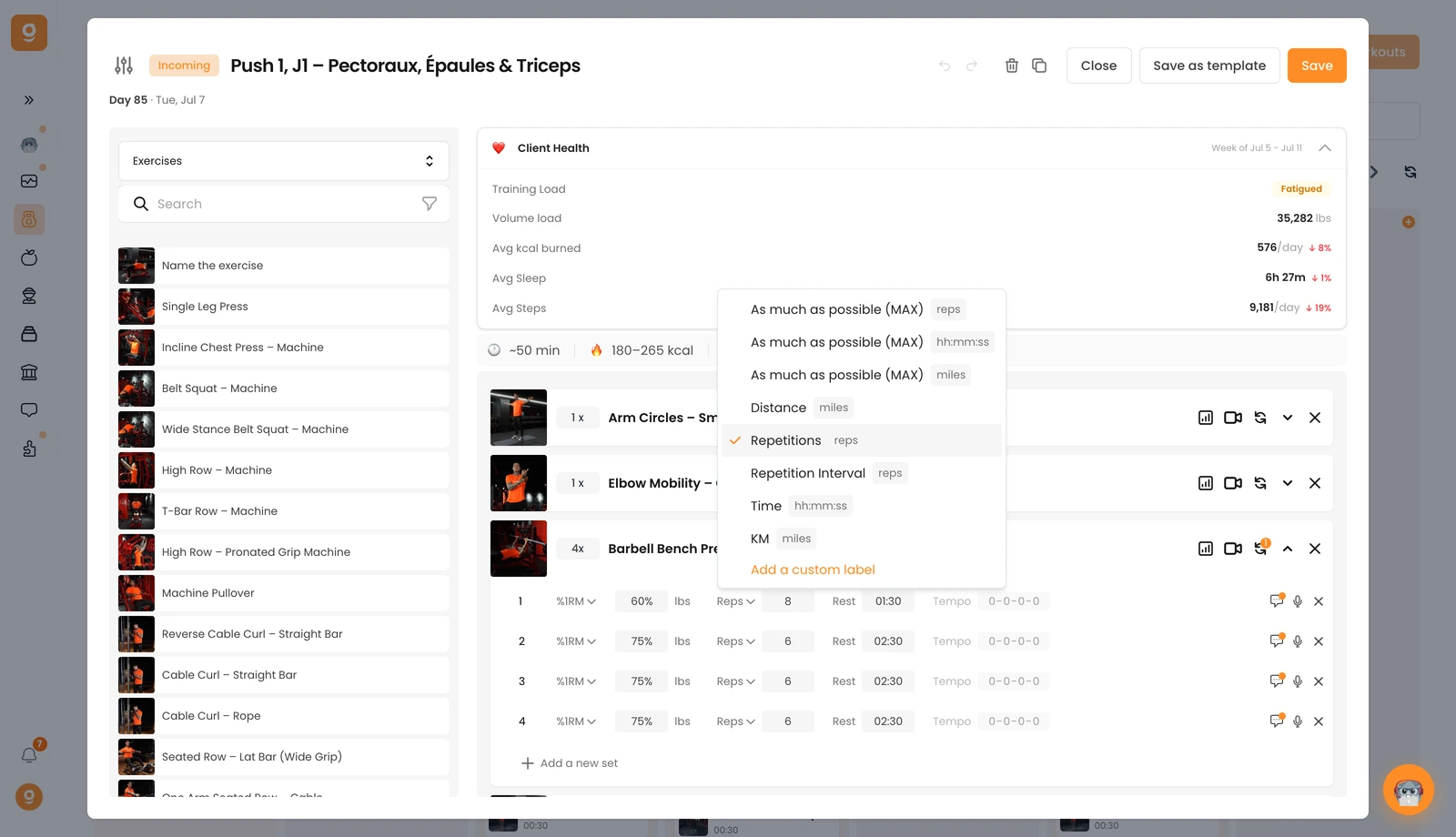Click Save as template button
The width and height of the screenshot is (1456, 837).
(1209, 66)
